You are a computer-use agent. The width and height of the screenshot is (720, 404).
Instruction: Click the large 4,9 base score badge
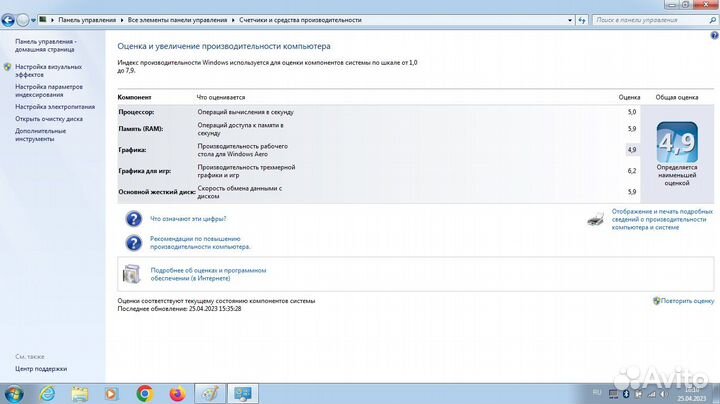(677, 142)
